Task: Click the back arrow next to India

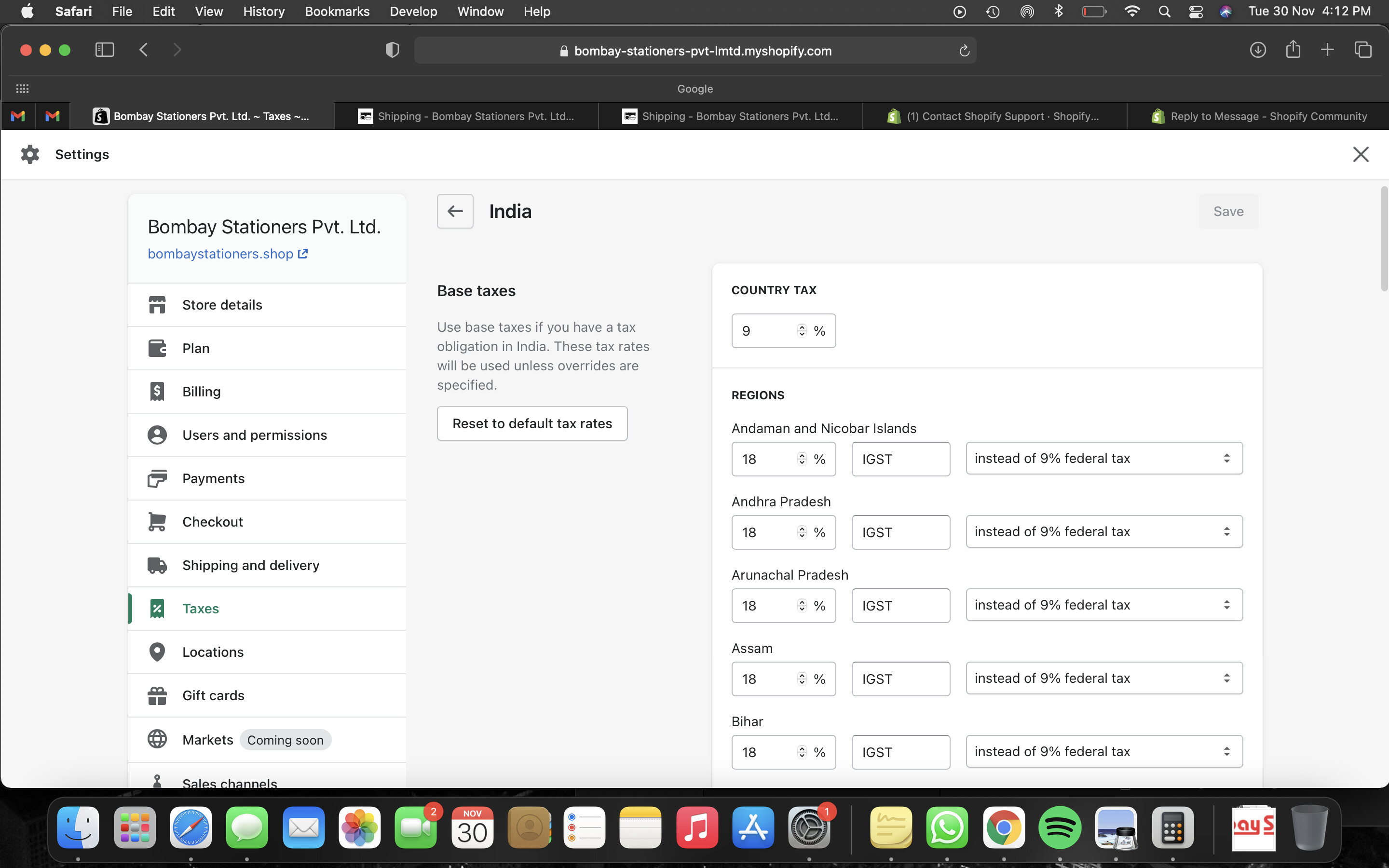Action: click(455, 211)
